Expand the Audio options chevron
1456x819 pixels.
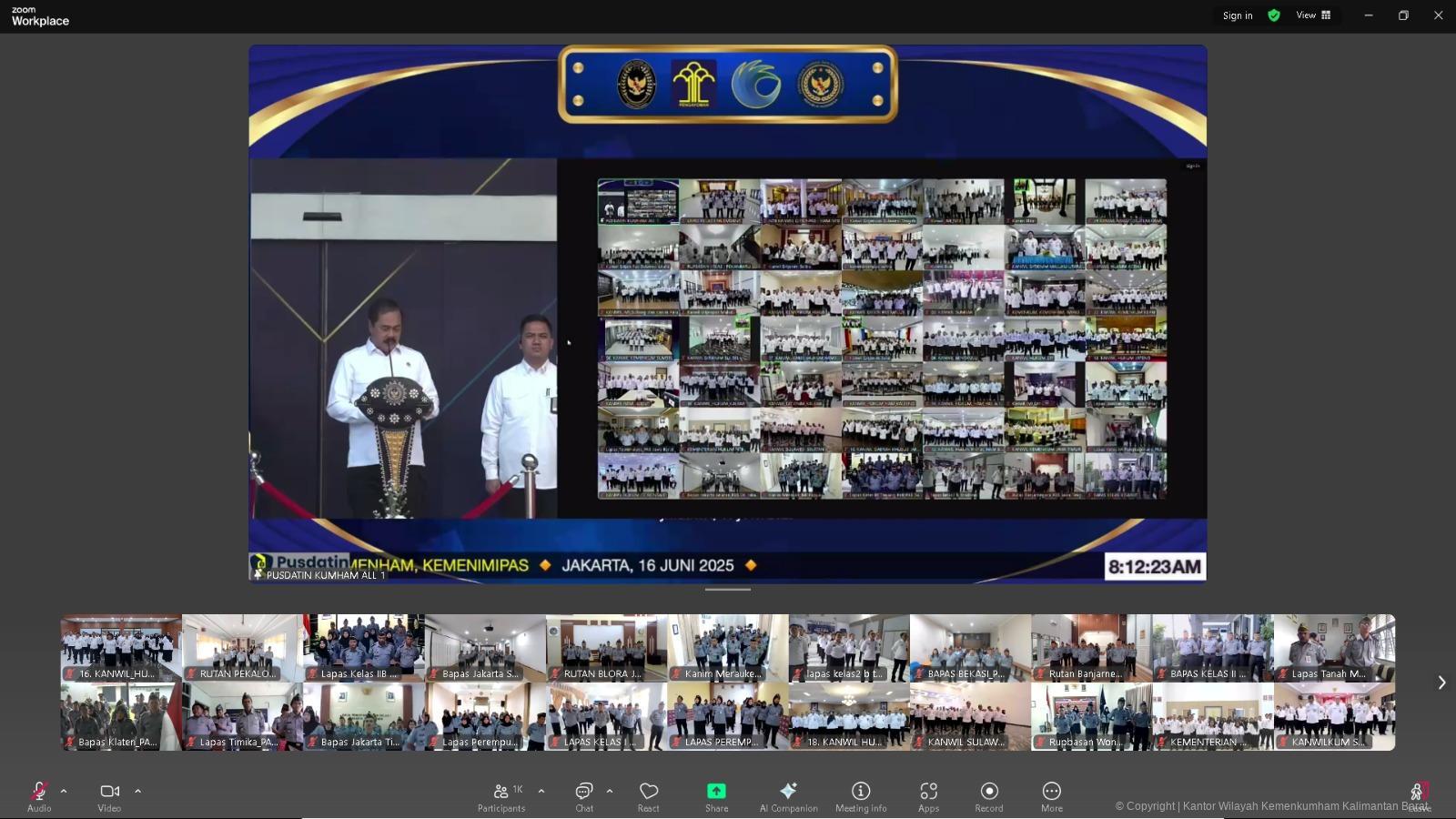coord(63,790)
